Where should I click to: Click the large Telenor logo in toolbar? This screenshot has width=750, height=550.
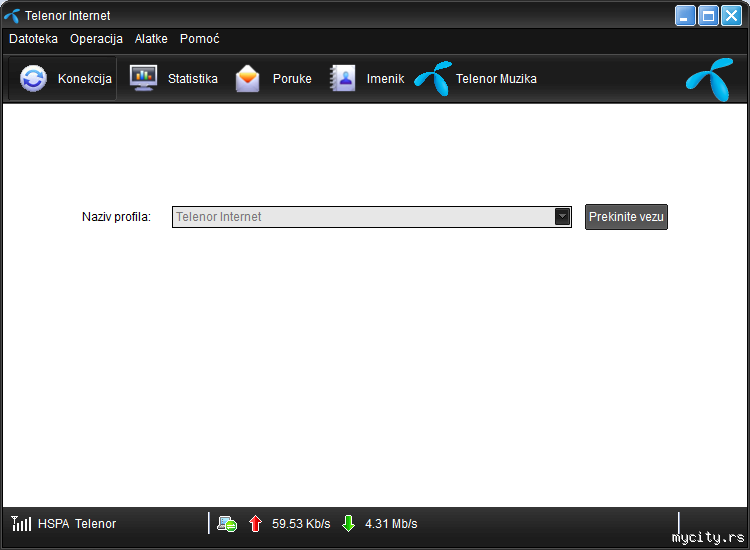pyautogui.click(x=710, y=79)
